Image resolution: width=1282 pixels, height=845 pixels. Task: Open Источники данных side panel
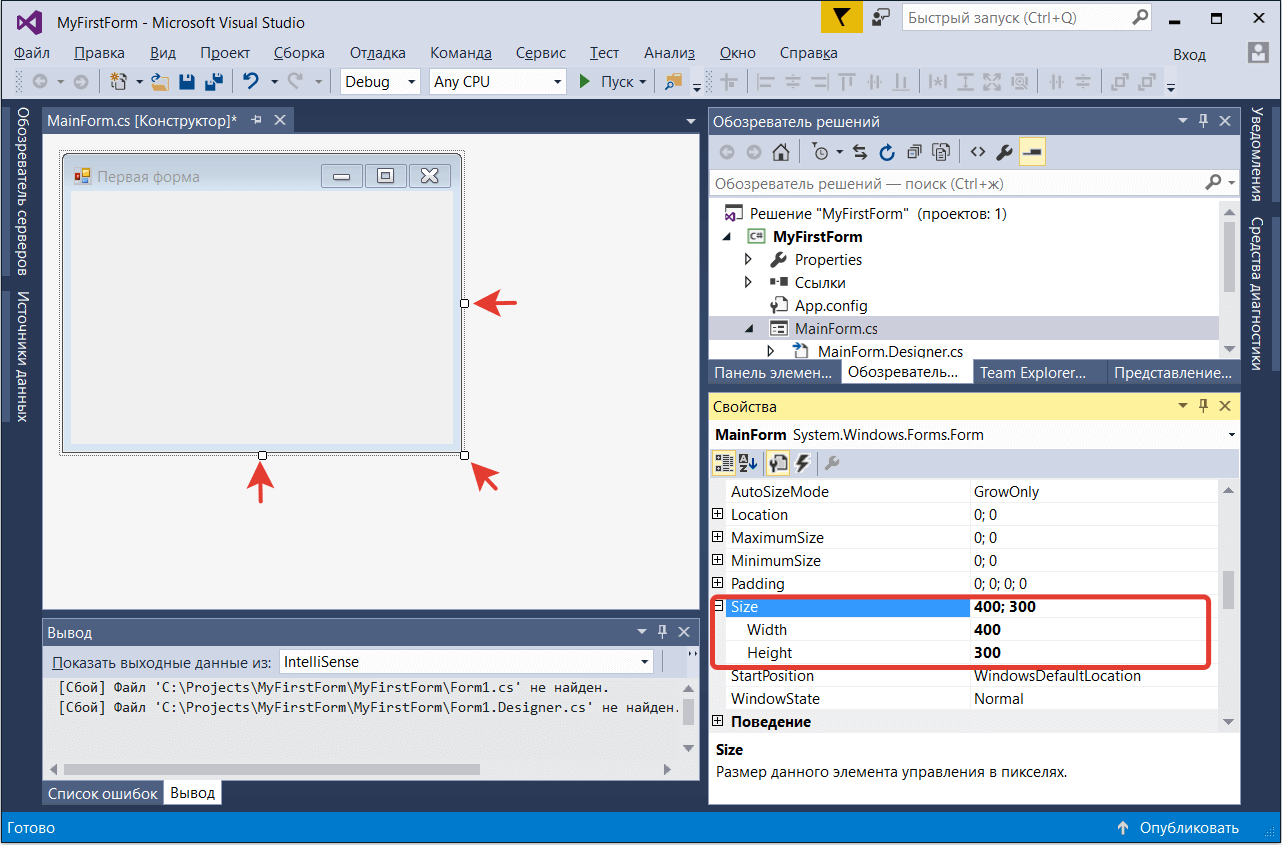pyautogui.click(x=22, y=357)
